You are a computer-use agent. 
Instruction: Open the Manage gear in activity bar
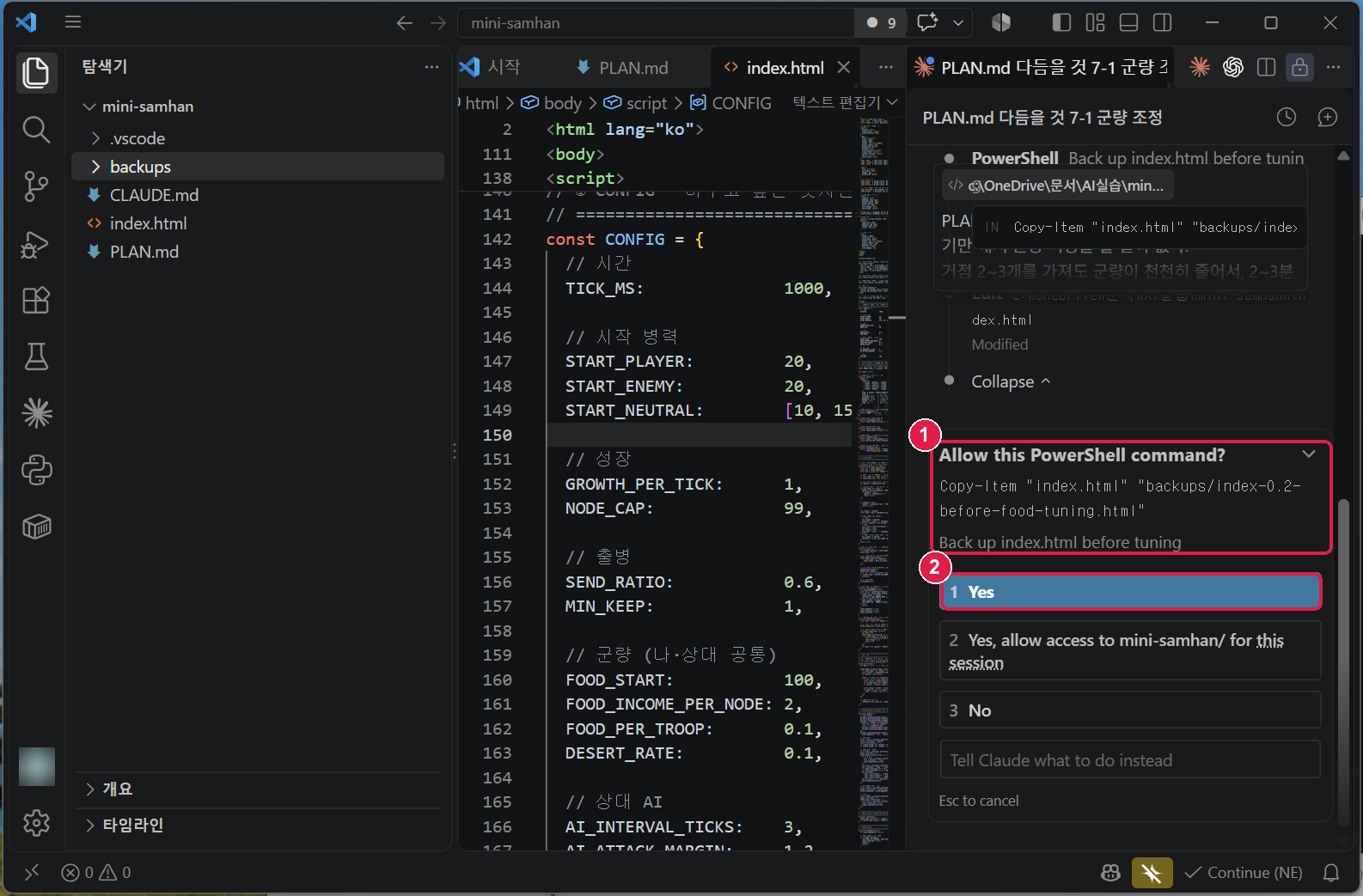pos(36,823)
